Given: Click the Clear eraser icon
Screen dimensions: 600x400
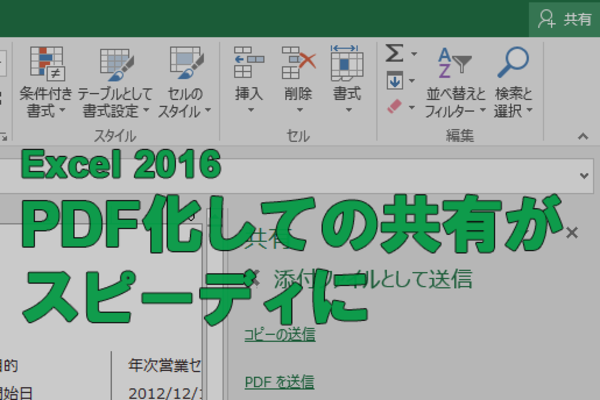Looking at the screenshot, I should point(395,106).
